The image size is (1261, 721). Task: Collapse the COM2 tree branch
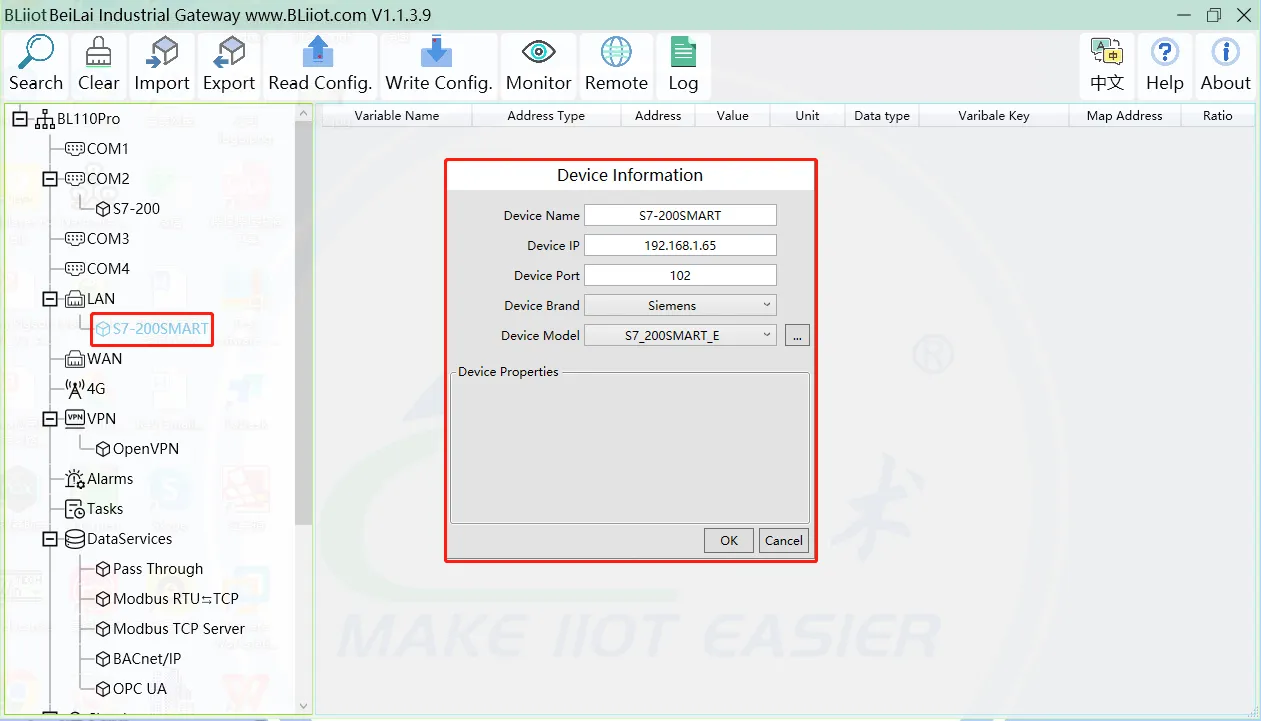click(x=50, y=179)
